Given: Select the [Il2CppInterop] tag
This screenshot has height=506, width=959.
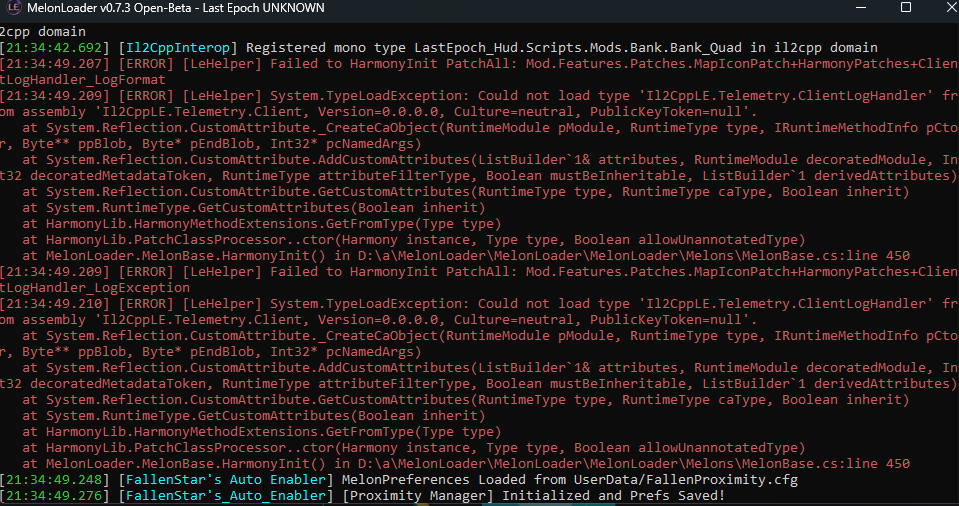Looking at the screenshot, I should point(179,48).
